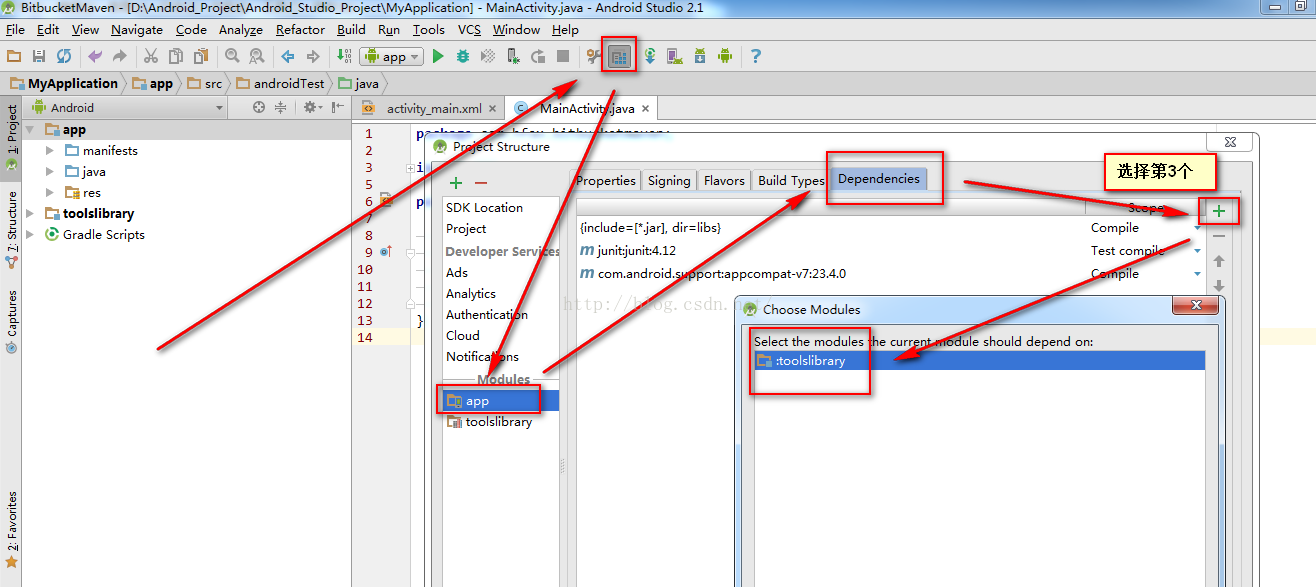Select Authentication under Developer Services

487,314
